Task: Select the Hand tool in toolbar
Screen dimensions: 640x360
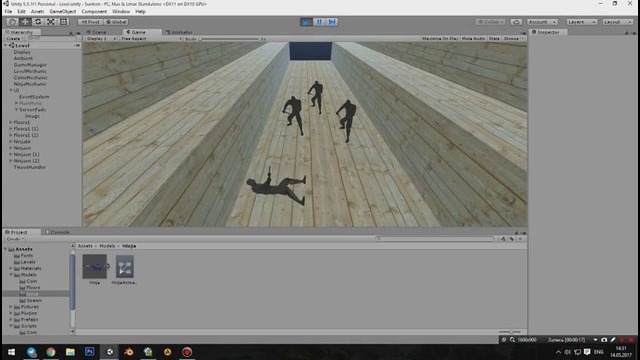Action: (12, 22)
